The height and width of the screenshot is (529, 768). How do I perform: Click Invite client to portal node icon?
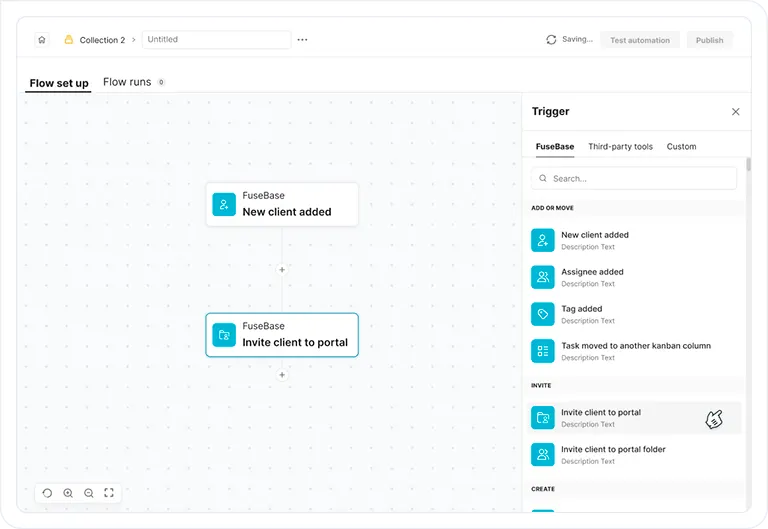[x=224, y=335]
